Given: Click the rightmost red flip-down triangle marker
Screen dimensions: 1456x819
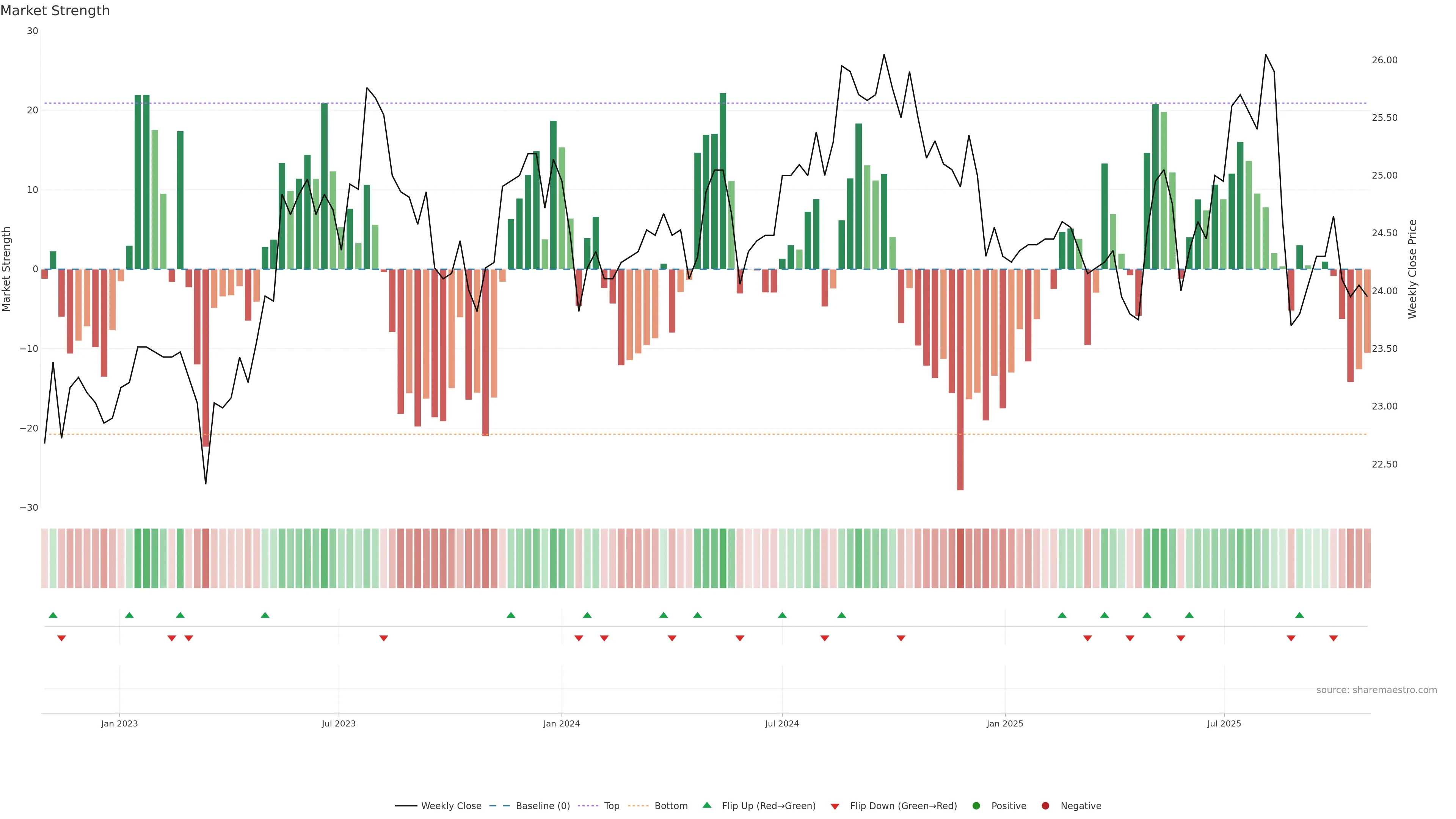Looking at the screenshot, I should 1334,638.
